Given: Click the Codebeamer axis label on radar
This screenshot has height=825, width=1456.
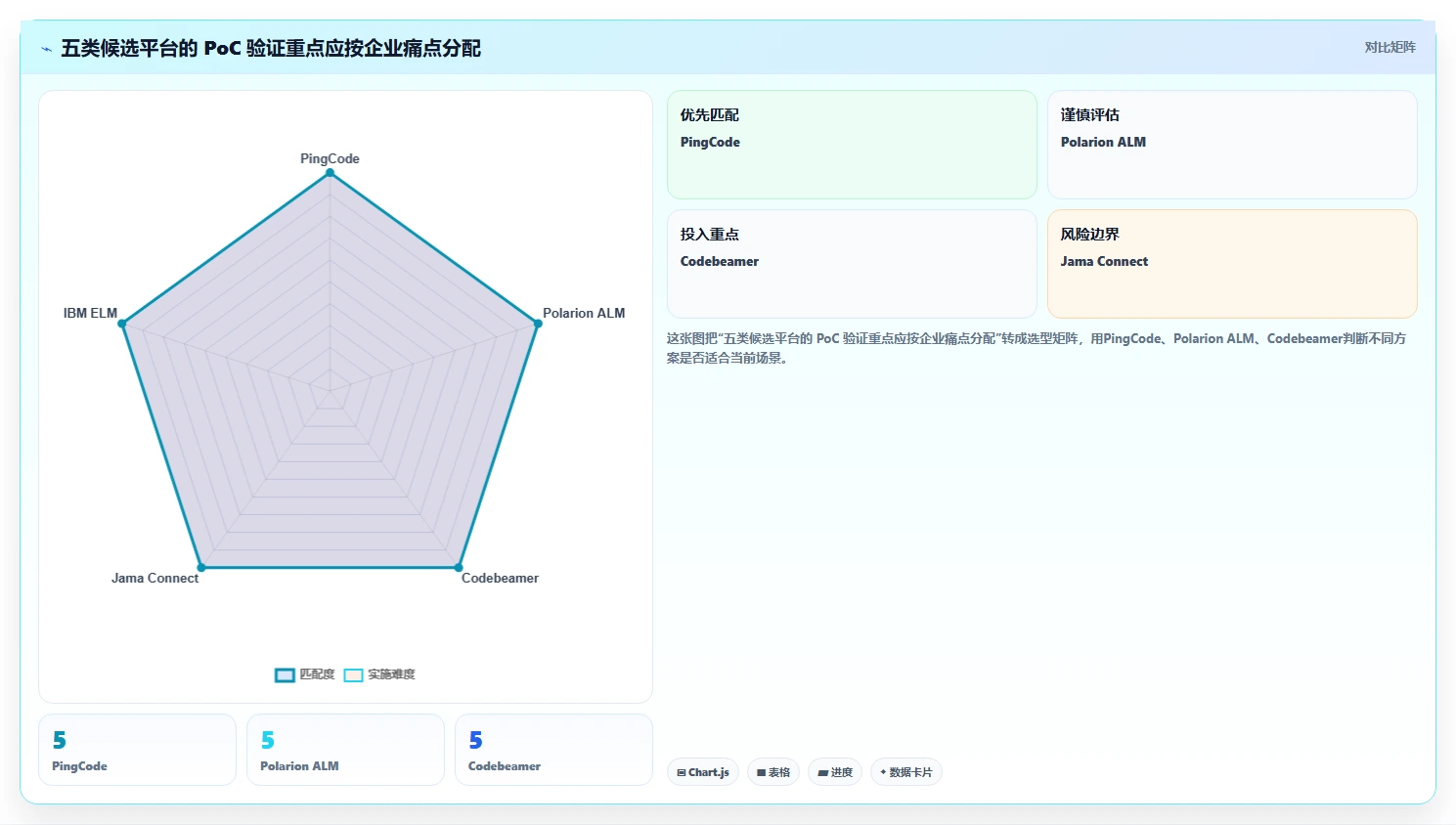Looking at the screenshot, I should point(500,578).
